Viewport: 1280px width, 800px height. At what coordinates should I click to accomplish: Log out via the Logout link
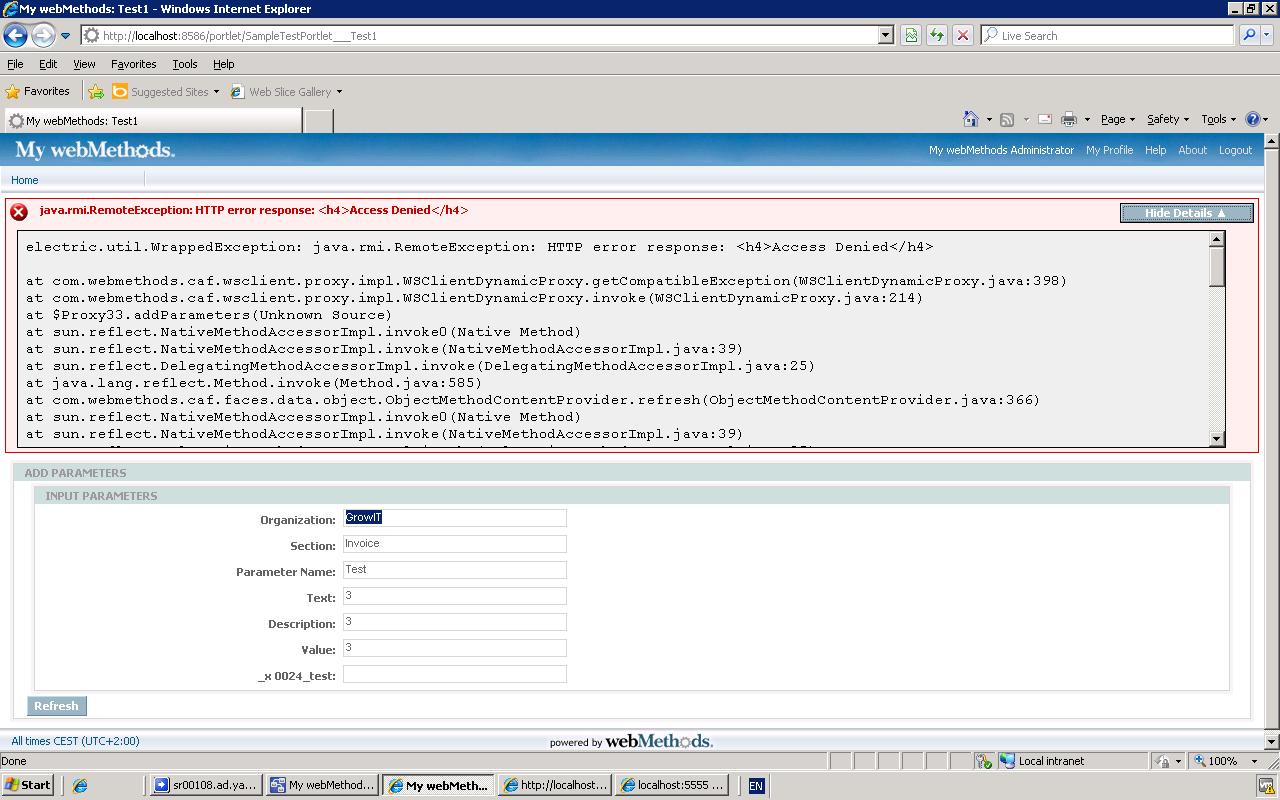(1235, 150)
